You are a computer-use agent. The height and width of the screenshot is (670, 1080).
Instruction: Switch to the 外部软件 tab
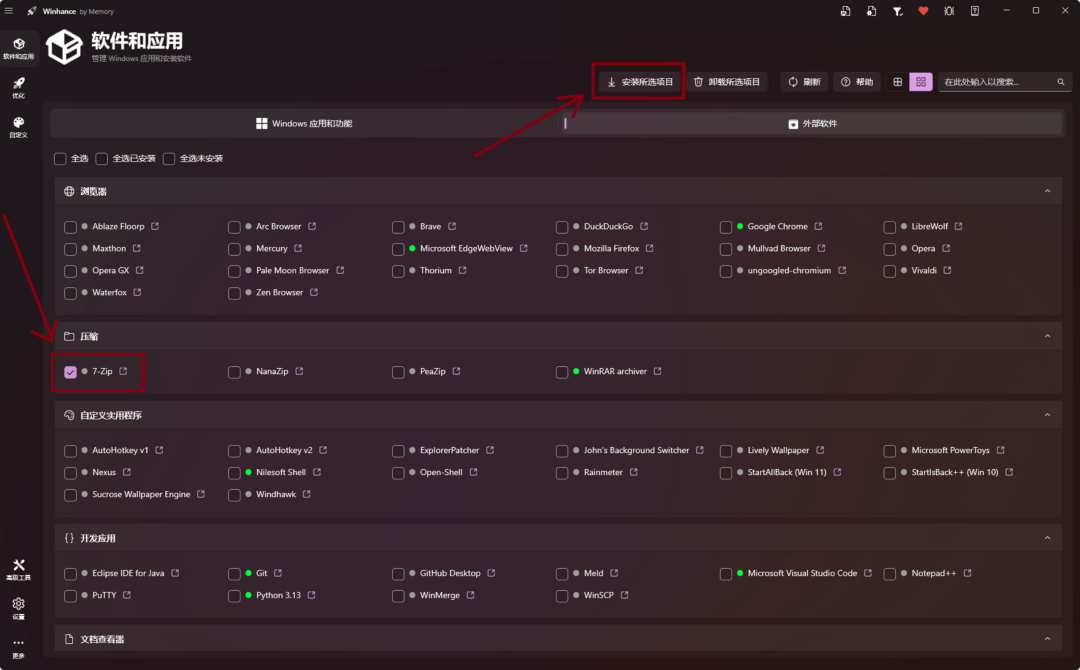tap(813, 124)
